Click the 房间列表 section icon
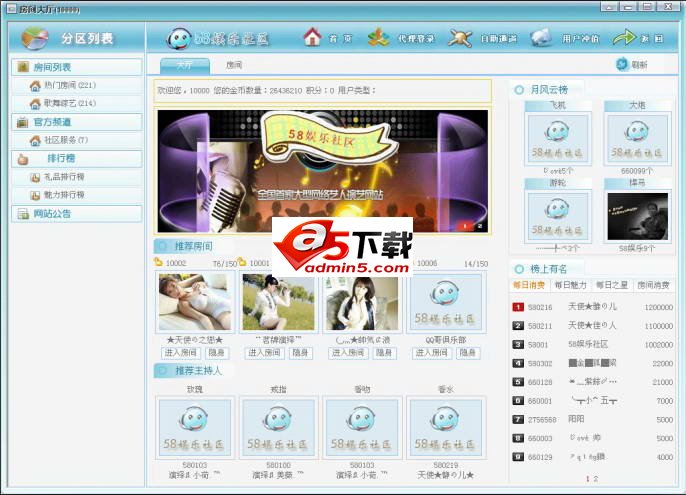 click(23, 67)
